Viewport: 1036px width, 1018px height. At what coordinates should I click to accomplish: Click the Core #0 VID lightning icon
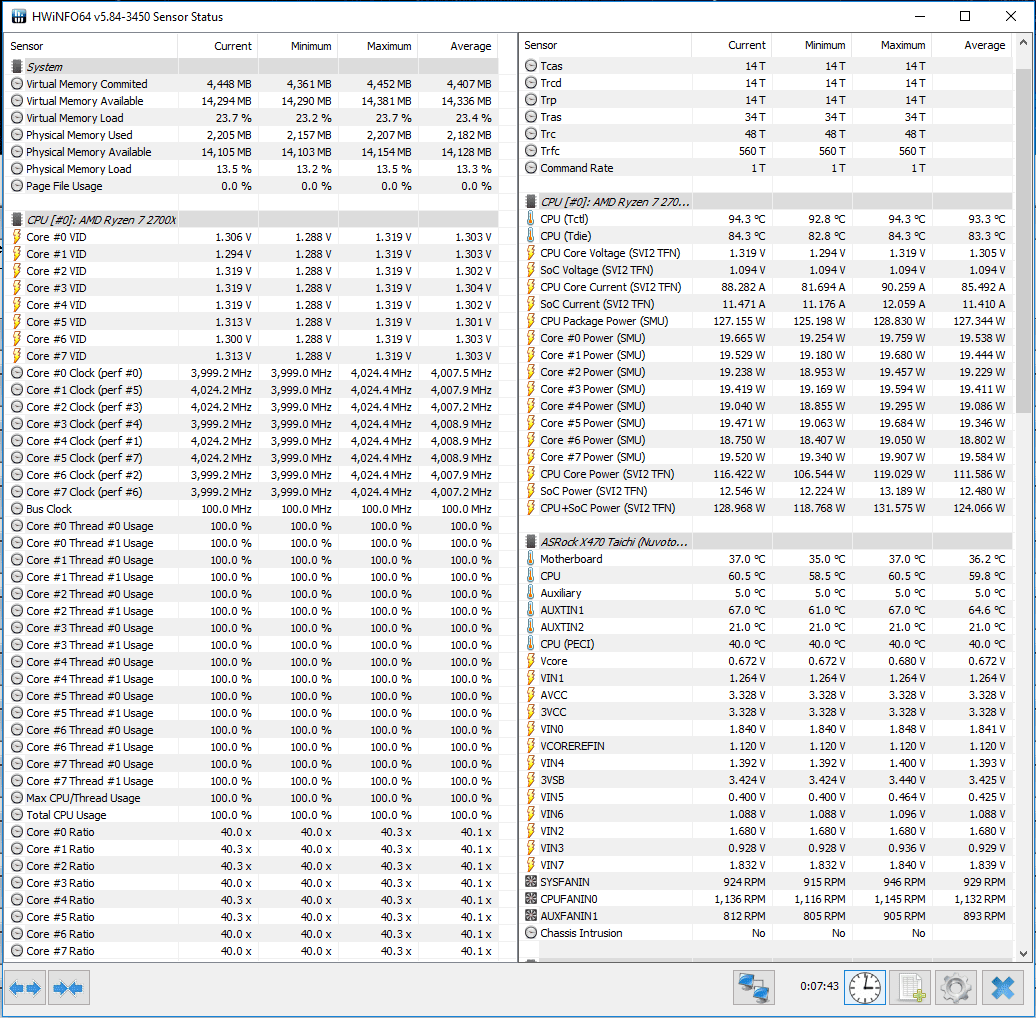[x=17, y=236]
